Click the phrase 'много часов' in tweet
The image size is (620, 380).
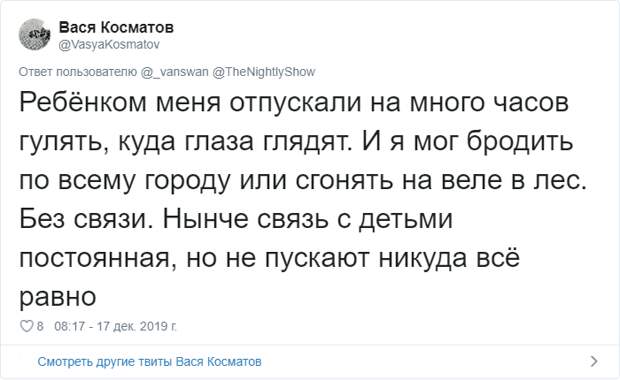click(489, 102)
